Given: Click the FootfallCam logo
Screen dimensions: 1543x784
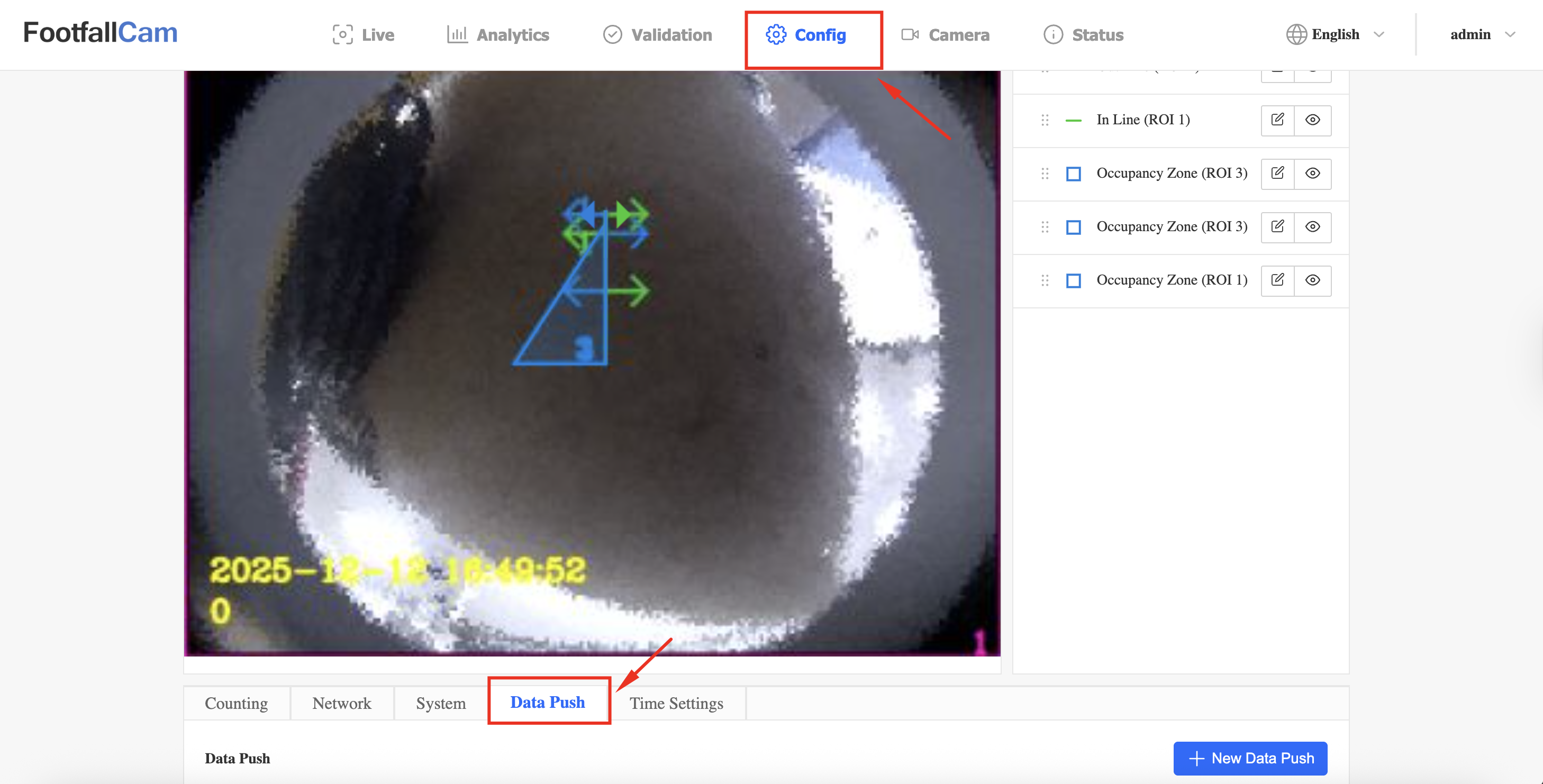Looking at the screenshot, I should click(x=100, y=32).
